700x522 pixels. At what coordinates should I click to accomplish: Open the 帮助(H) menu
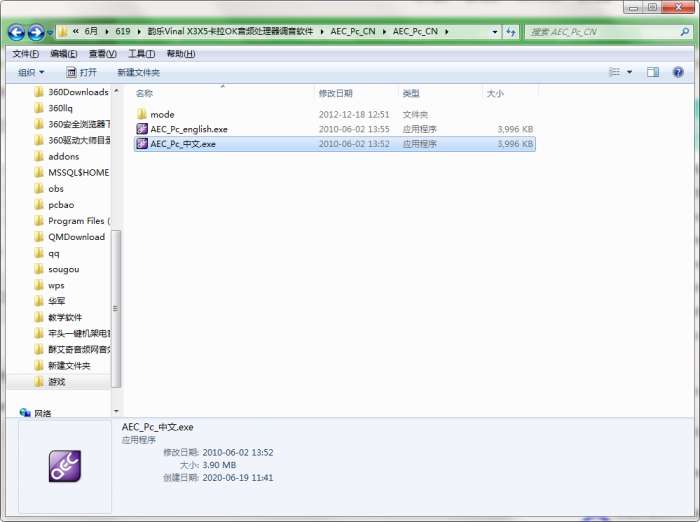coord(181,54)
